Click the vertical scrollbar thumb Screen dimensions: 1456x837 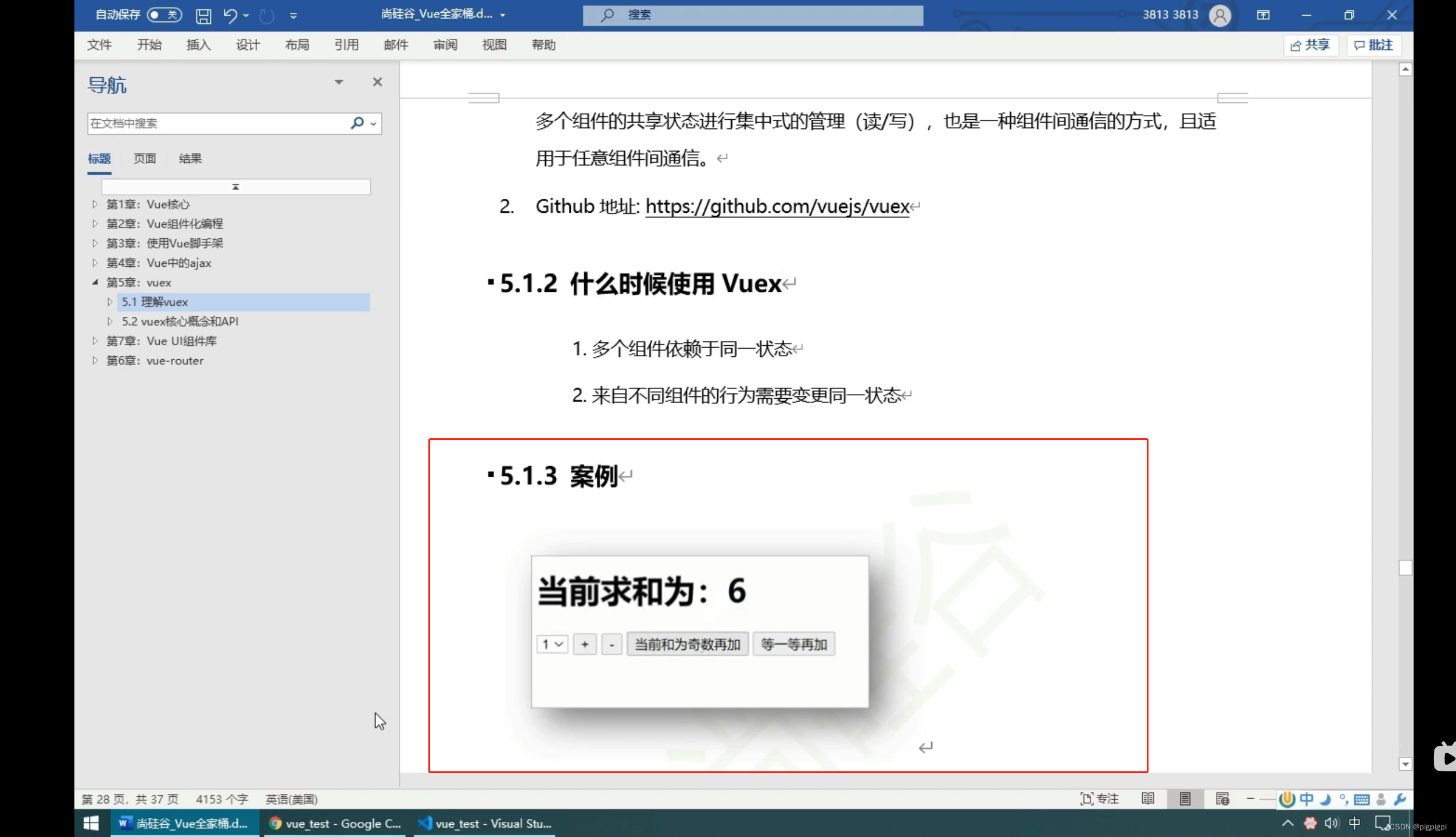1405,568
